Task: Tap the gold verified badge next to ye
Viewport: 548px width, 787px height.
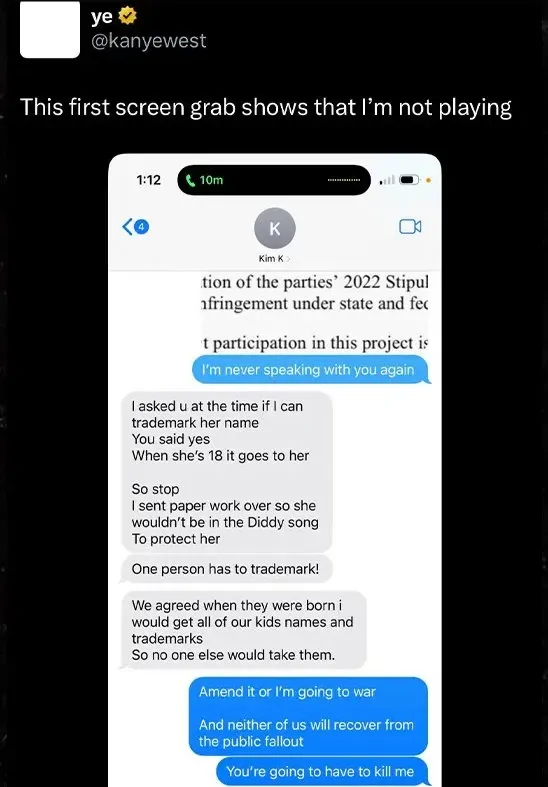Action: pos(127,17)
